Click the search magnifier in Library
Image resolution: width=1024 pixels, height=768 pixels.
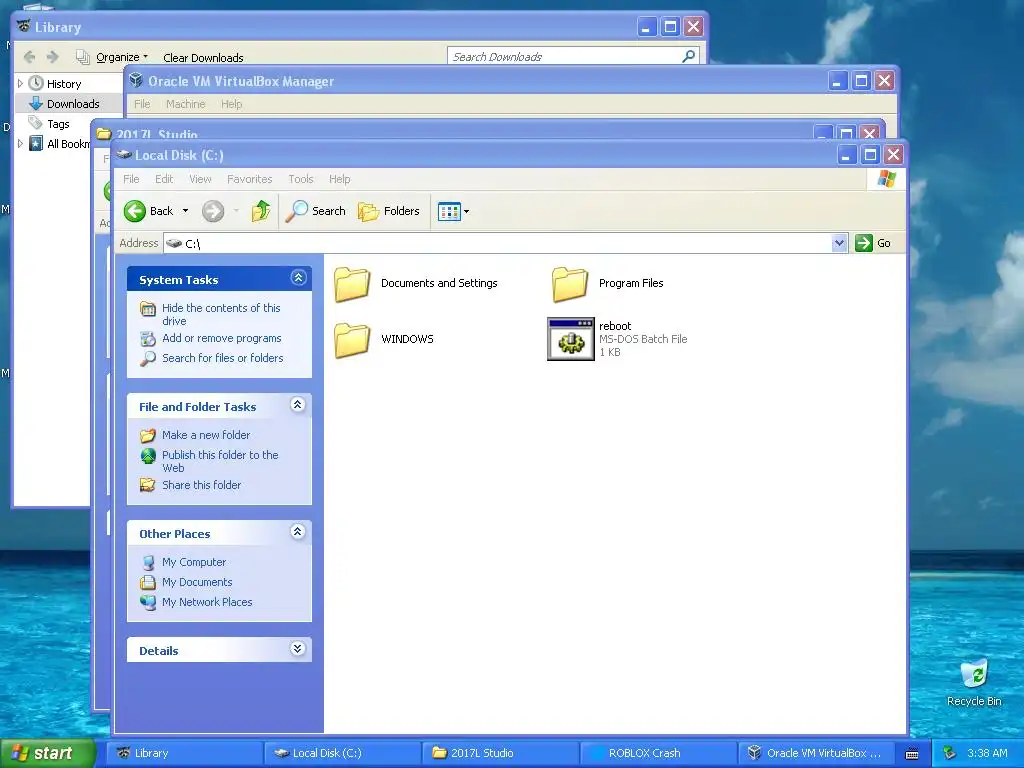[x=688, y=56]
